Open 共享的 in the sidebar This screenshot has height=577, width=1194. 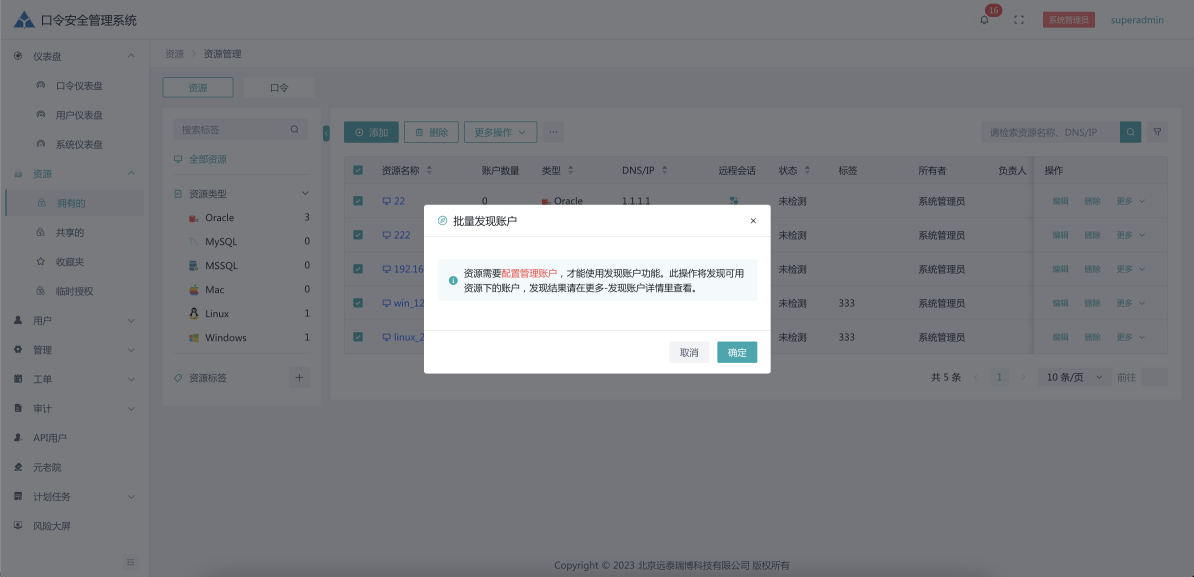click(70, 233)
